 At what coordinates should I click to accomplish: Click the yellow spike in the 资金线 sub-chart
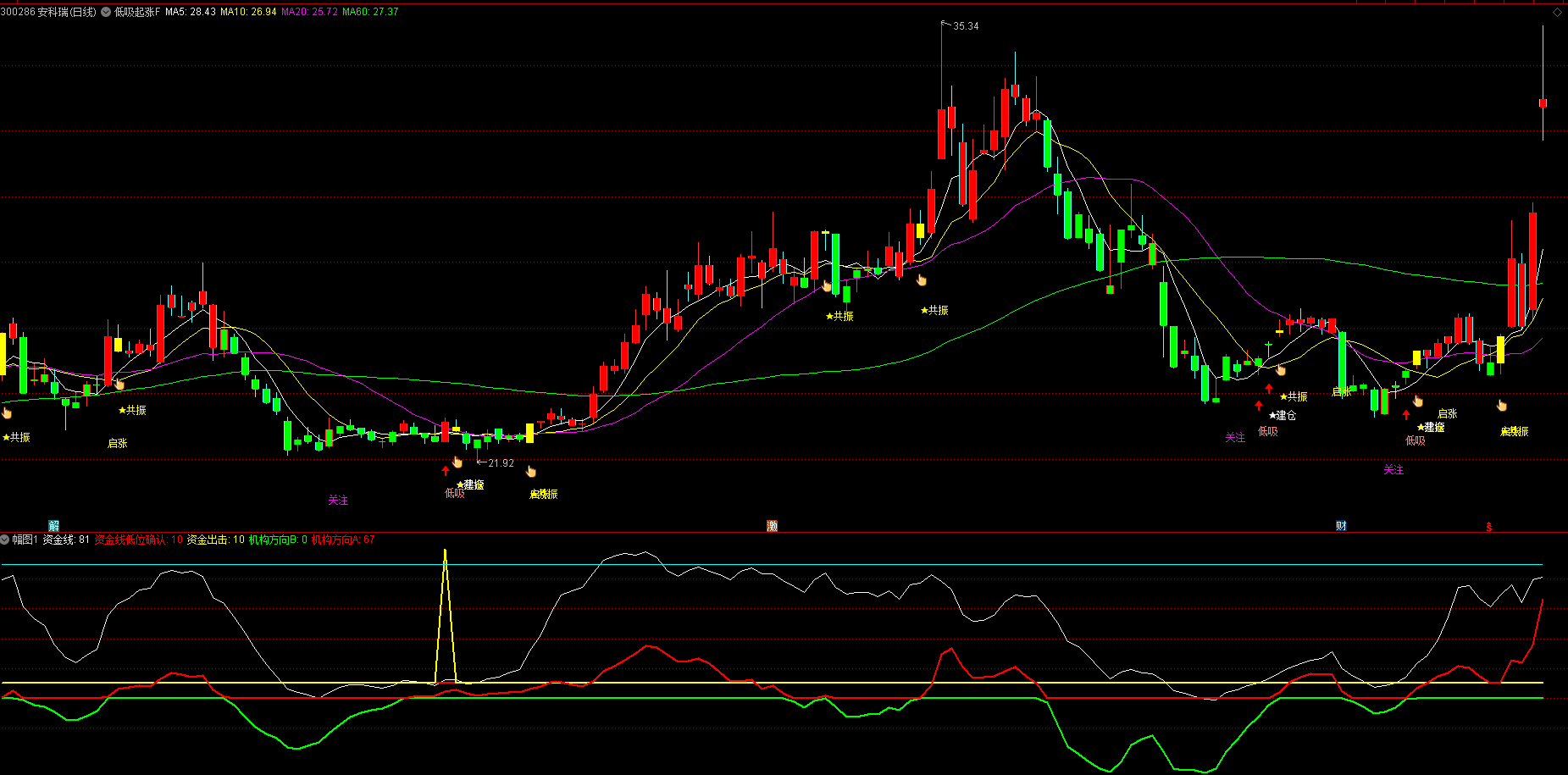(446, 616)
